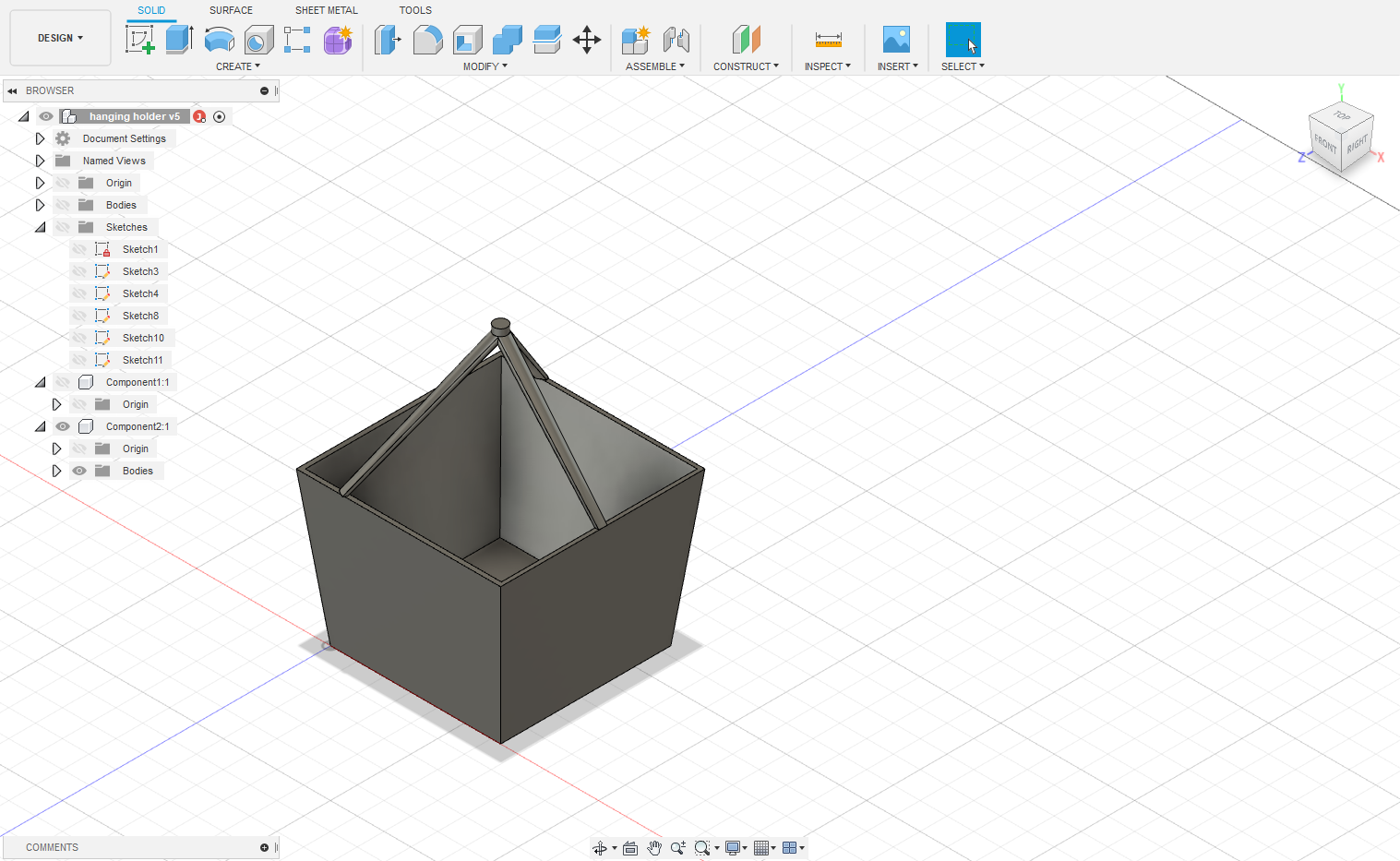Viewport: 1400px width, 861px height.
Task: Click the Combine tool
Action: [508, 40]
